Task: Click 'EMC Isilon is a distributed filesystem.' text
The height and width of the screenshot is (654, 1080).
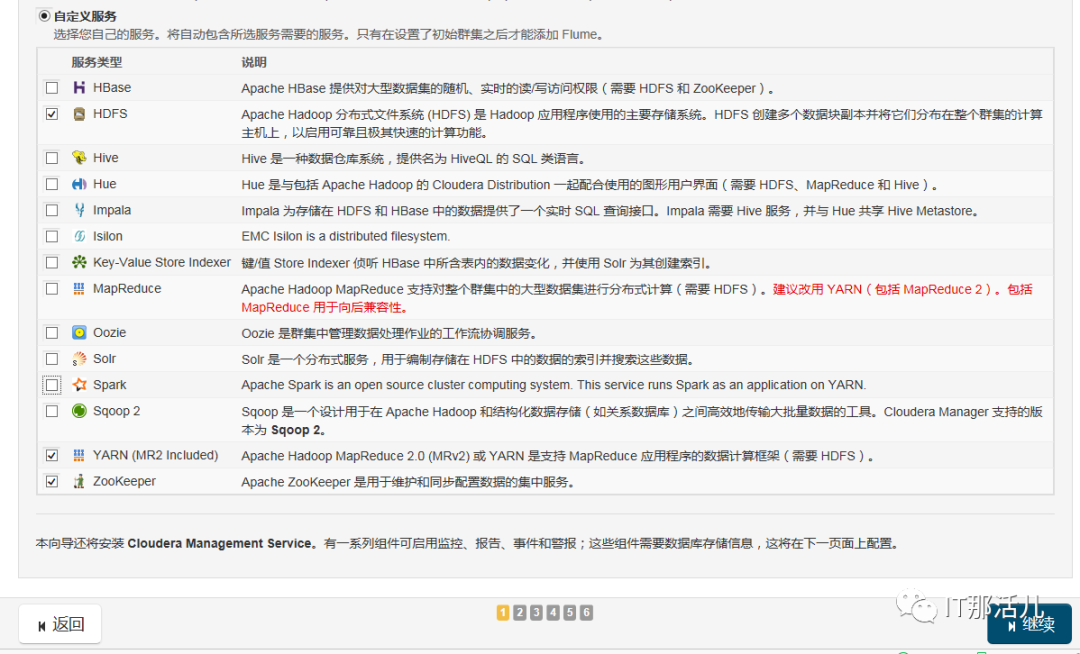Action: 345,236
